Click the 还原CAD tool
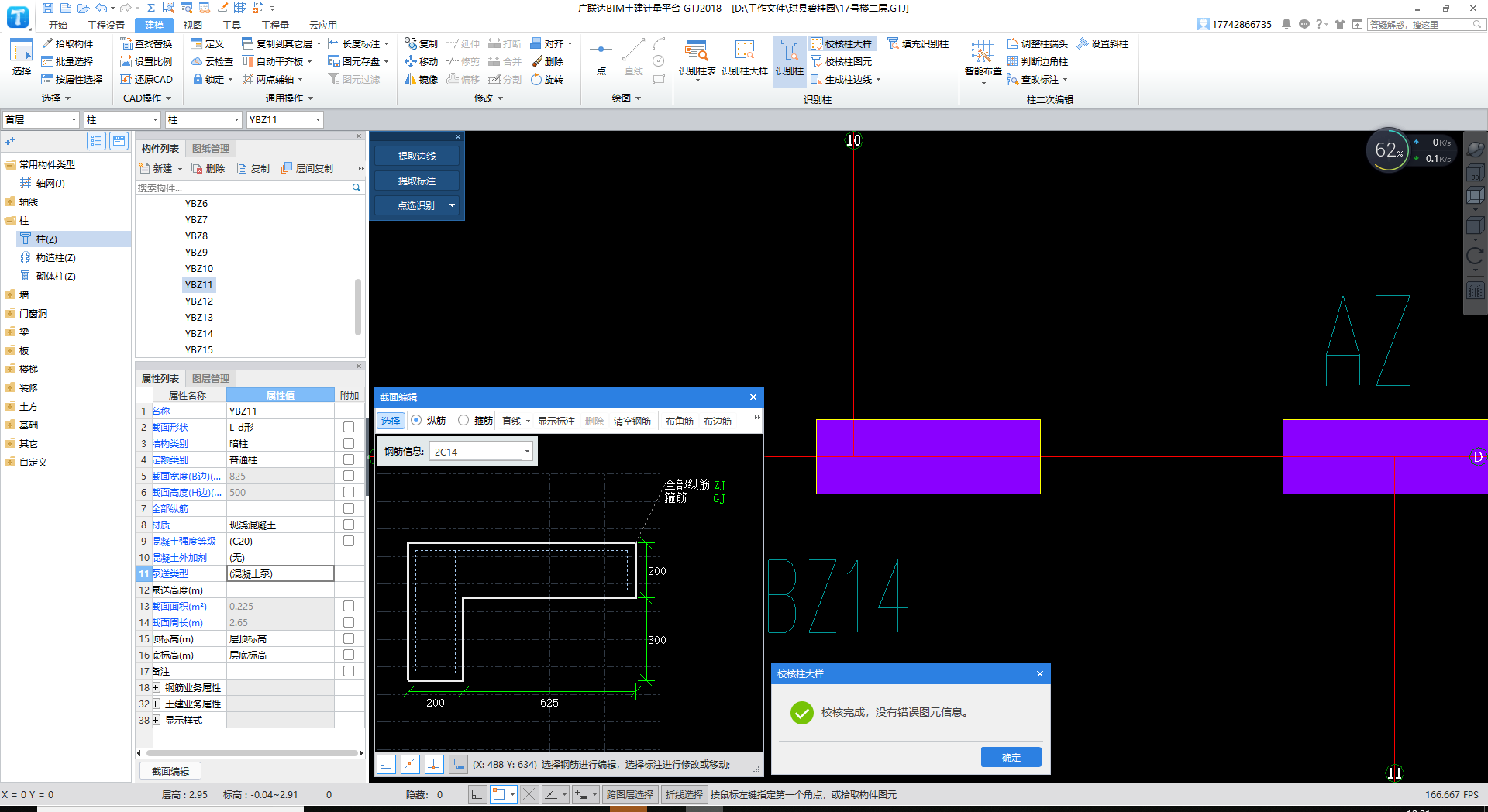Image resolution: width=1488 pixels, height=812 pixels. (x=146, y=80)
